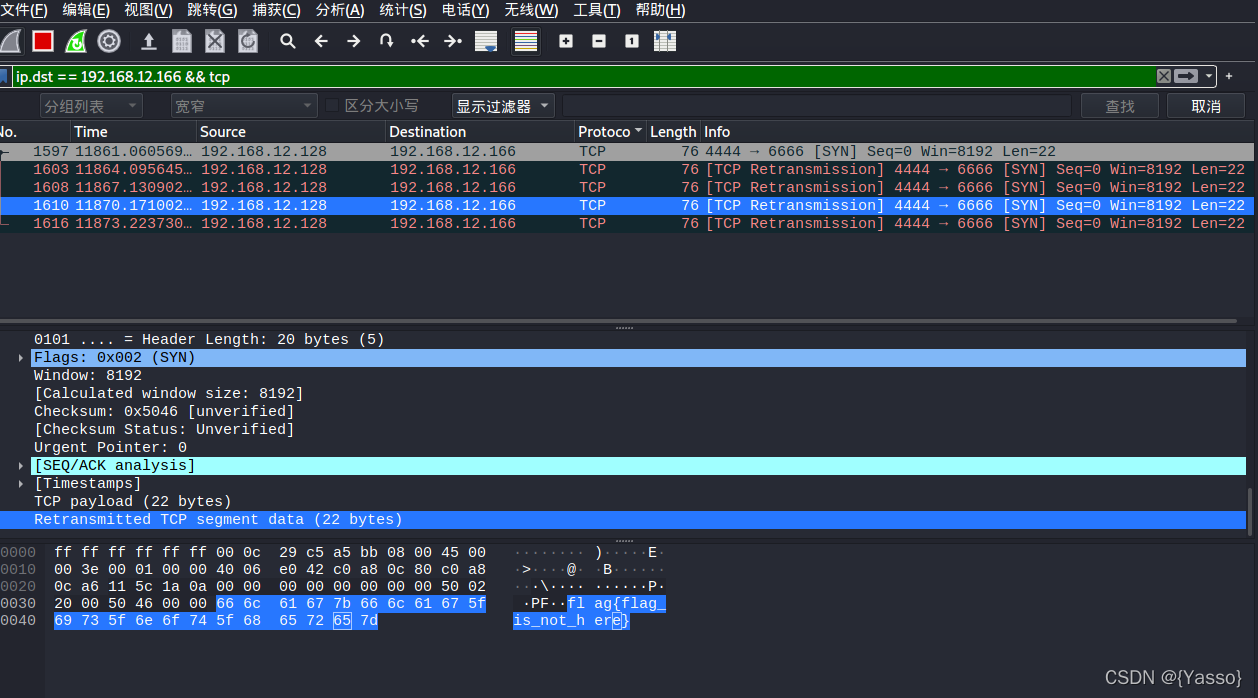
Task: Clear the display filter with X
Action: pyautogui.click(x=1164, y=76)
